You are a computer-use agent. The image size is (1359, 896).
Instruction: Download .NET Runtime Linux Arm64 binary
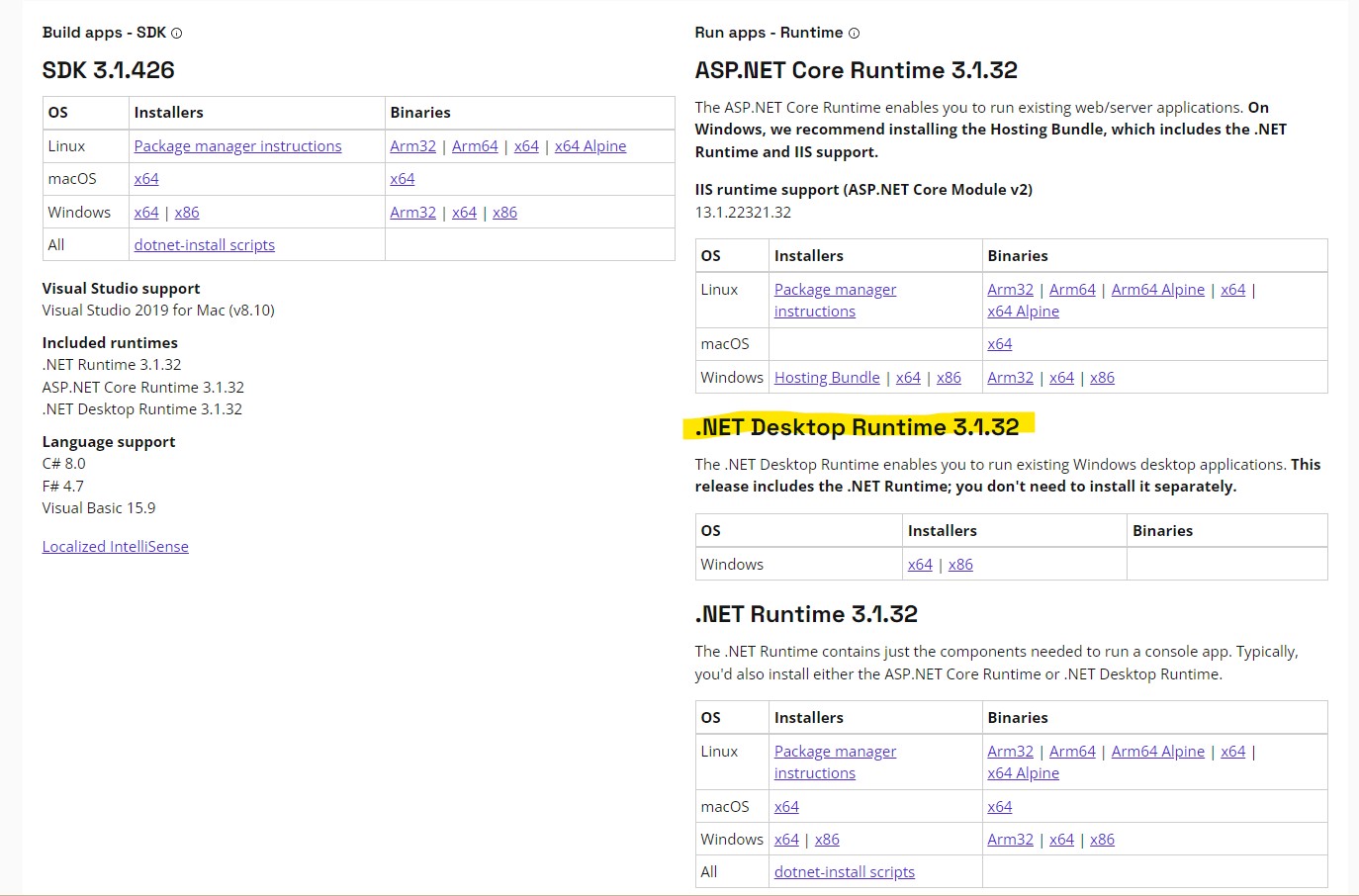click(1072, 752)
